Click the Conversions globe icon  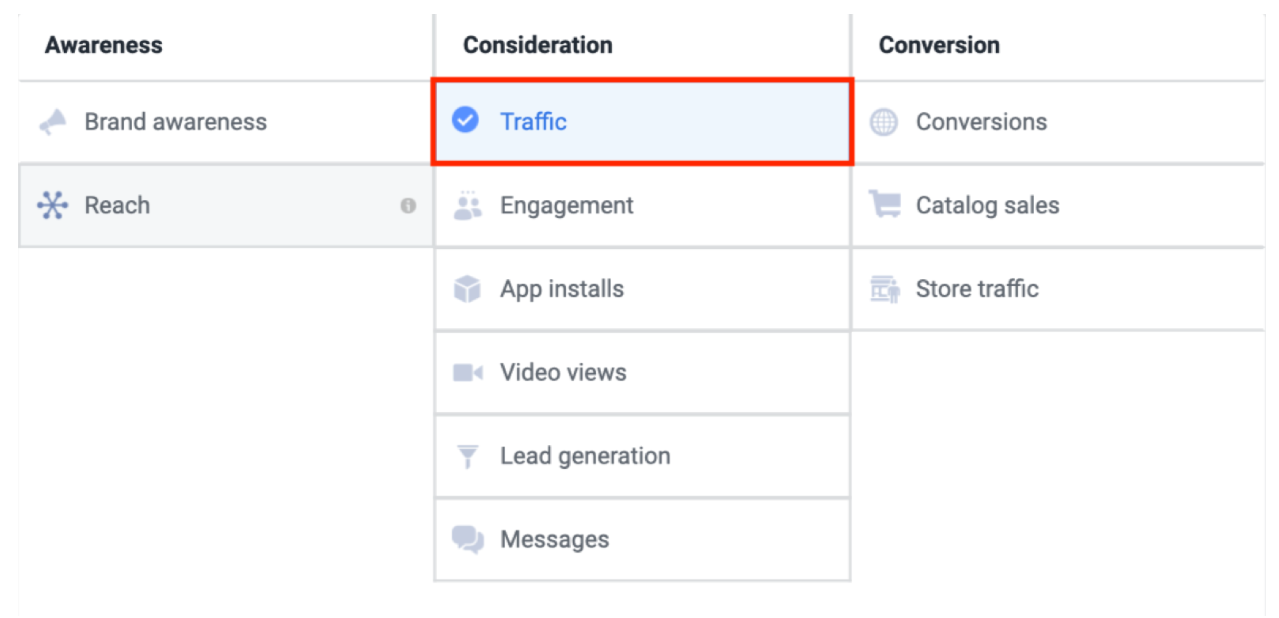pos(884,122)
